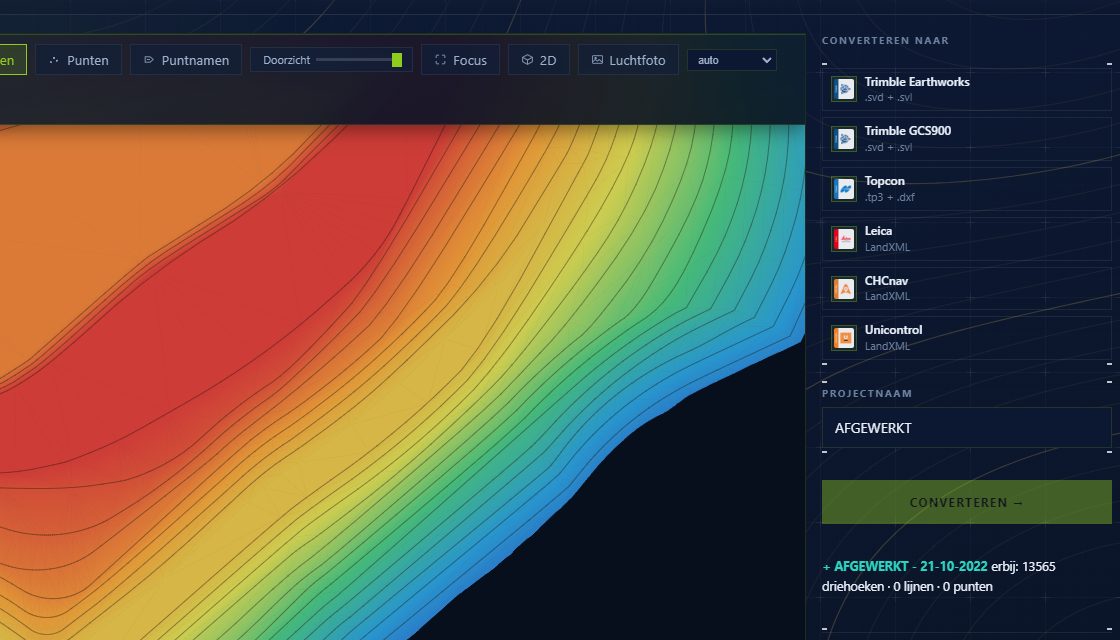Click the AFGEWERKT - 21-10-2022 status text

point(911,566)
